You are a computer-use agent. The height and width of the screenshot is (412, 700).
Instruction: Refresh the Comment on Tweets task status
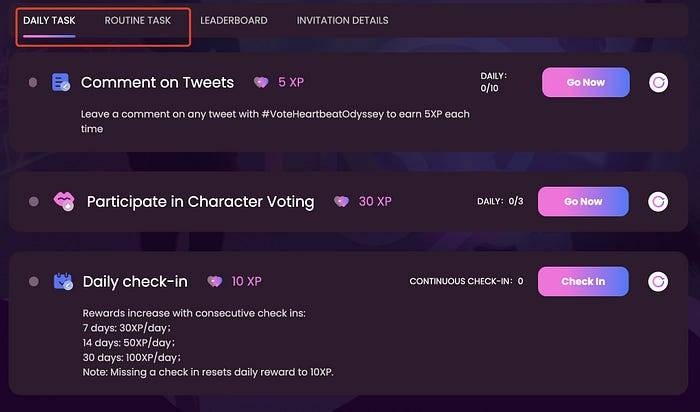pyautogui.click(x=658, y=83)
